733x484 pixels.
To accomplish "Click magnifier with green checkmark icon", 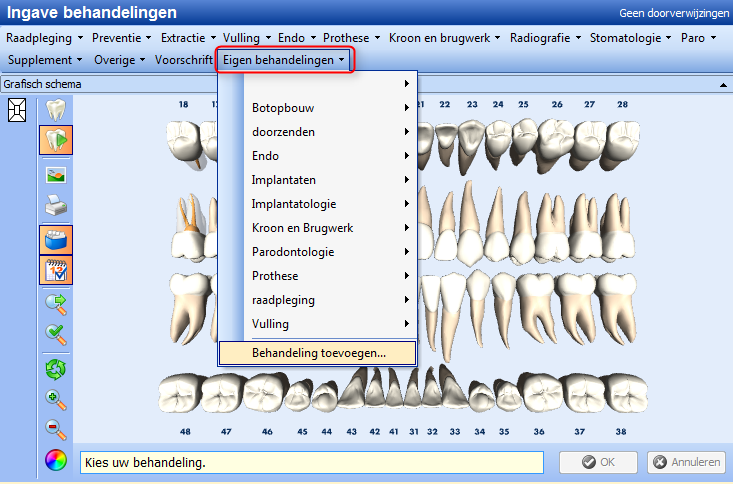I will pos(56,334).
